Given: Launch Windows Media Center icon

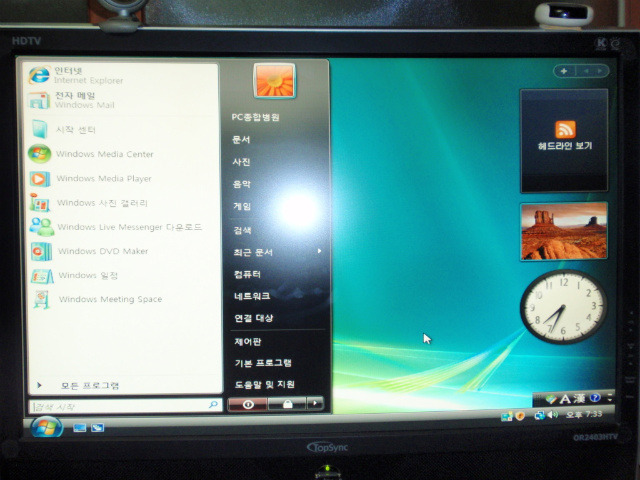Looking at the screenshot, I should (40, 154).
